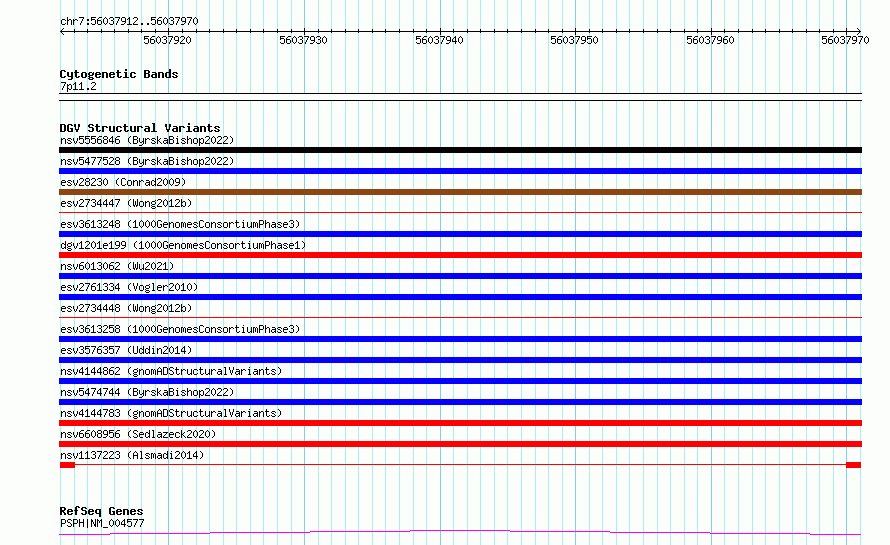Click the nsv5556846 (ByrskaBishop2022) label
Image resolution: width=890 pixels, height=545 pixels.
coord(147,140)
